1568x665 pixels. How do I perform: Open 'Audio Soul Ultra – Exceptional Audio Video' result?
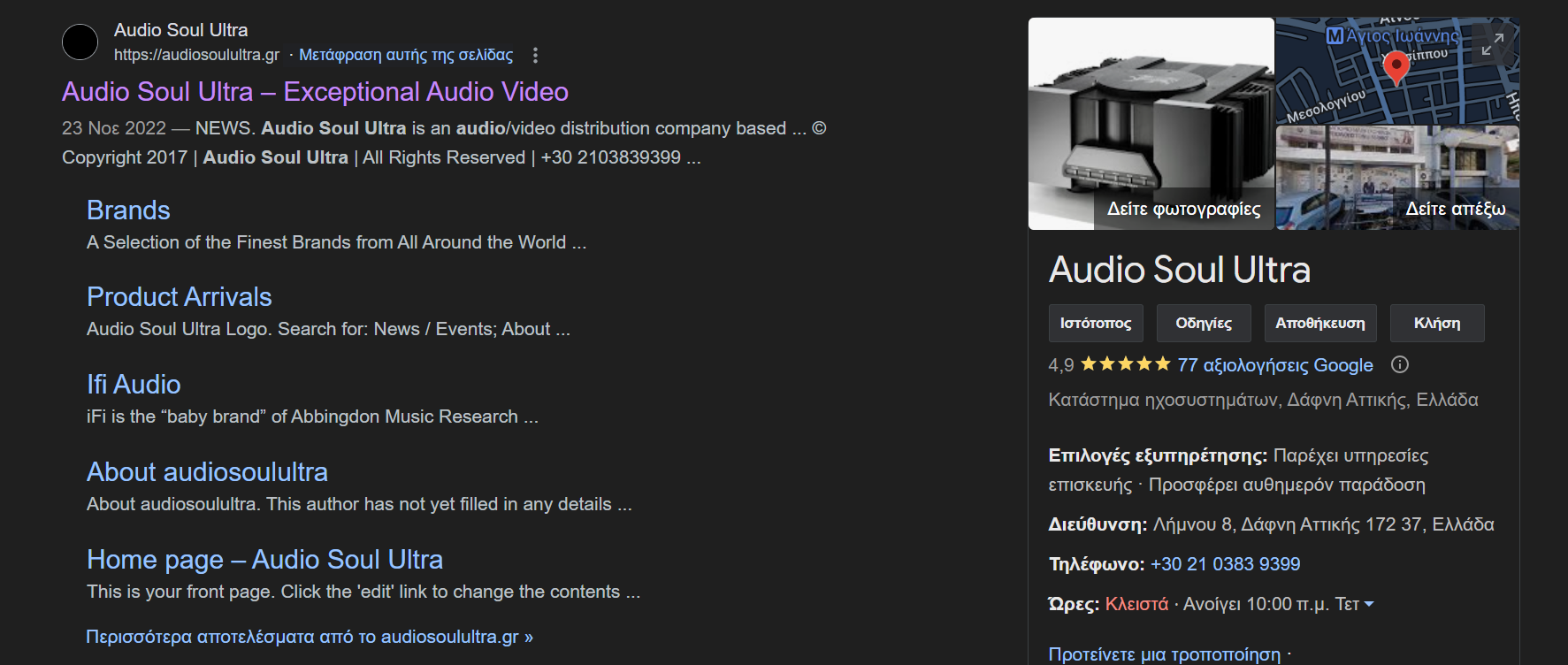(x=315, y=92)
